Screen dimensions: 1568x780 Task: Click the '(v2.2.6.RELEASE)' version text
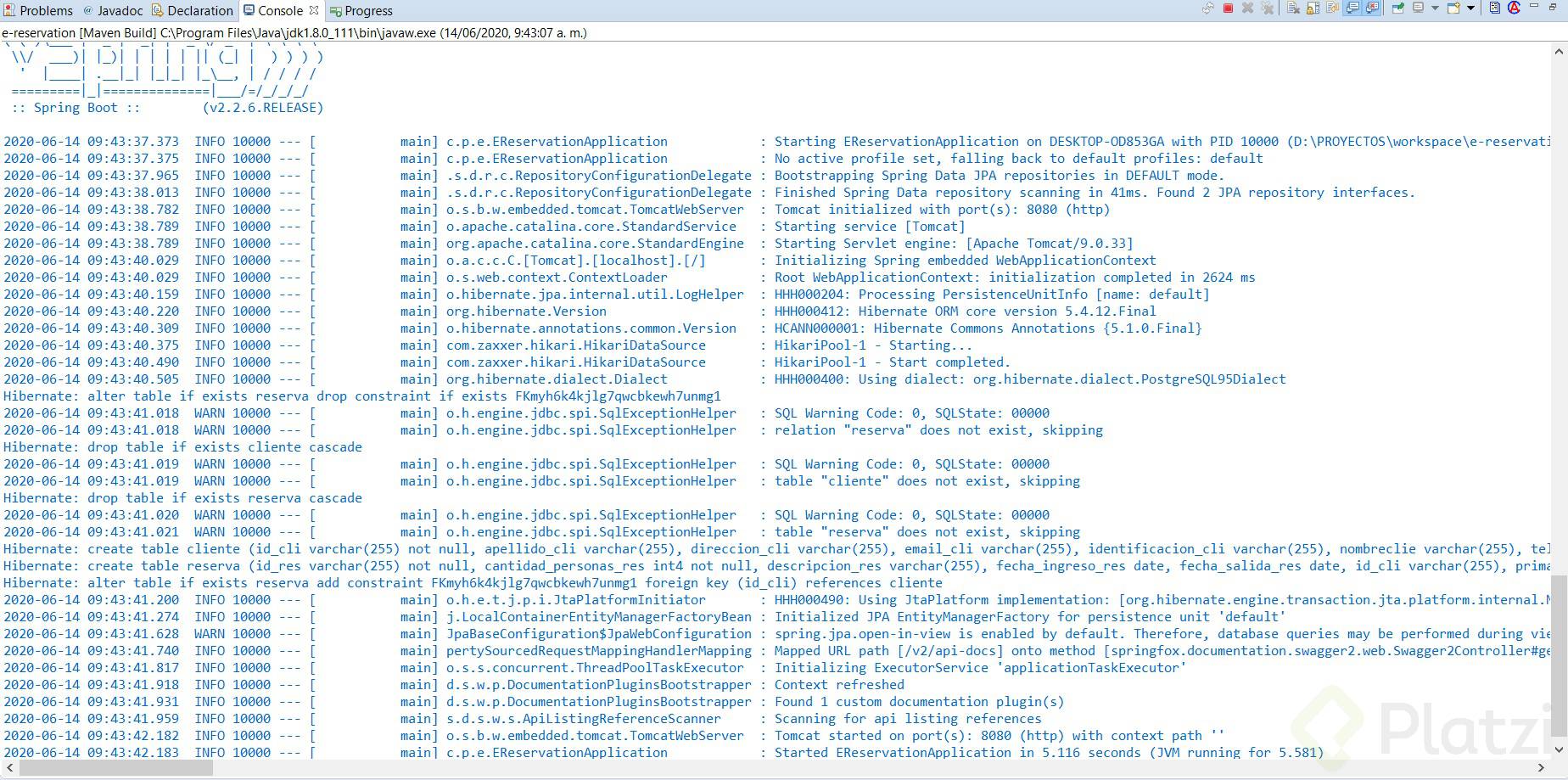coord(263,108)
